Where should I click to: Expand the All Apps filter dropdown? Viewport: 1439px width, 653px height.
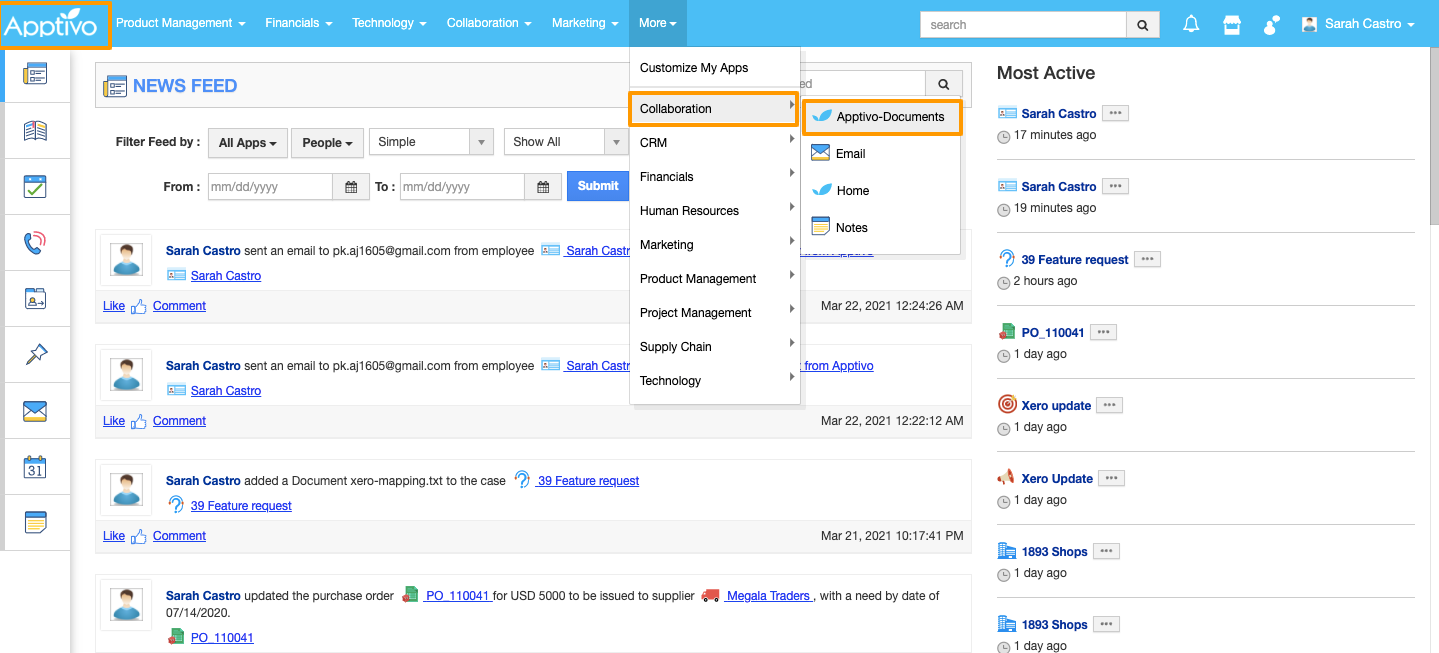coord(248,143)
